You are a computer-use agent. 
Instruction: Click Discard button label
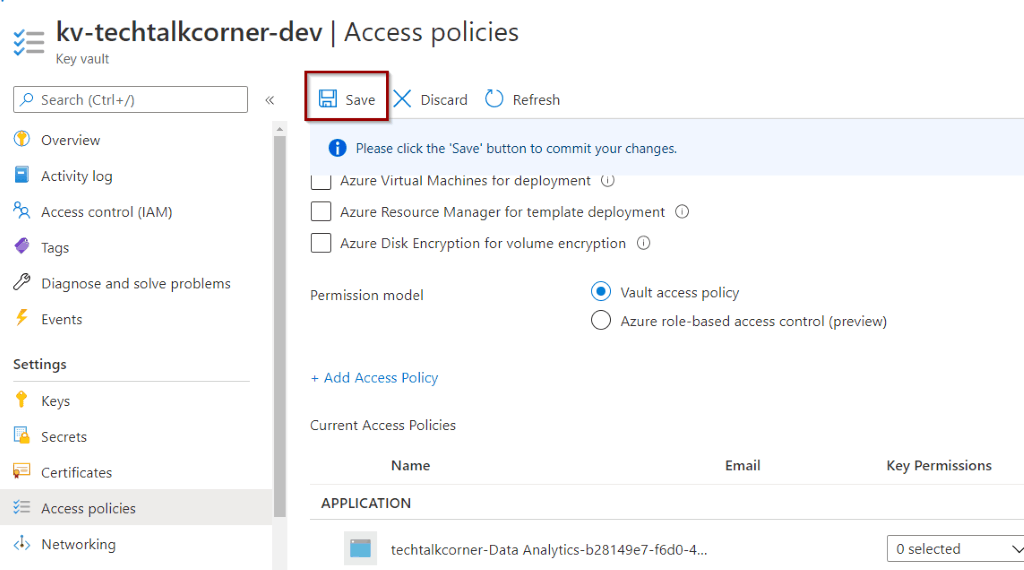444,100
